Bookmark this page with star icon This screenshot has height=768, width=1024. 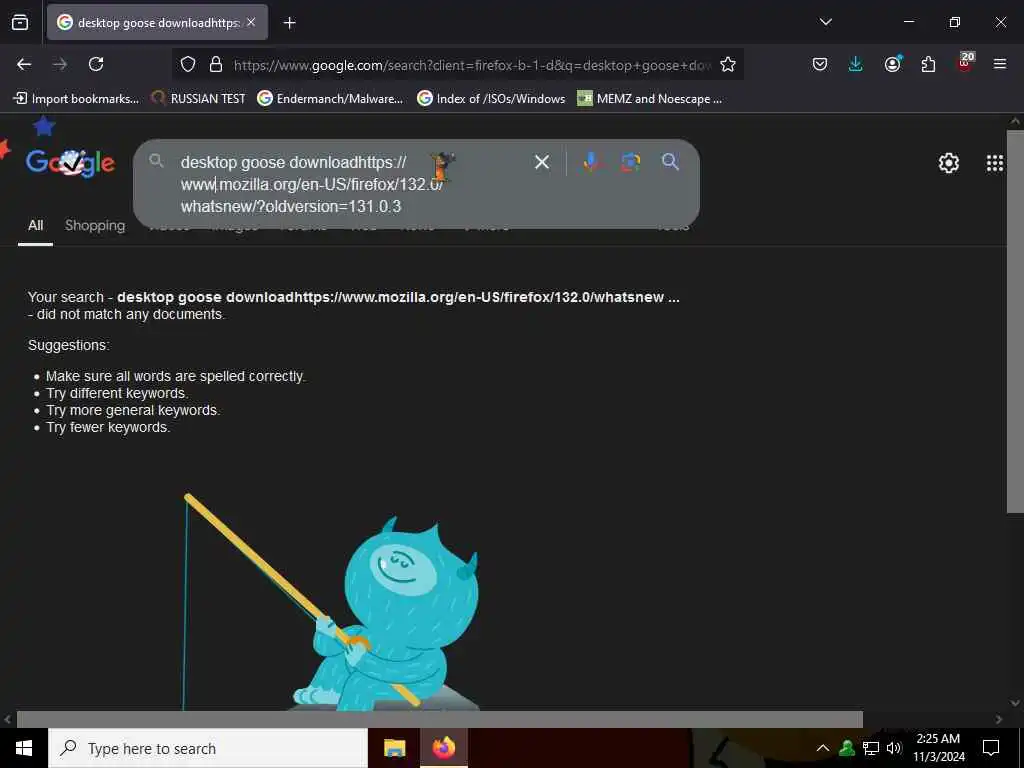pos(728,64)
